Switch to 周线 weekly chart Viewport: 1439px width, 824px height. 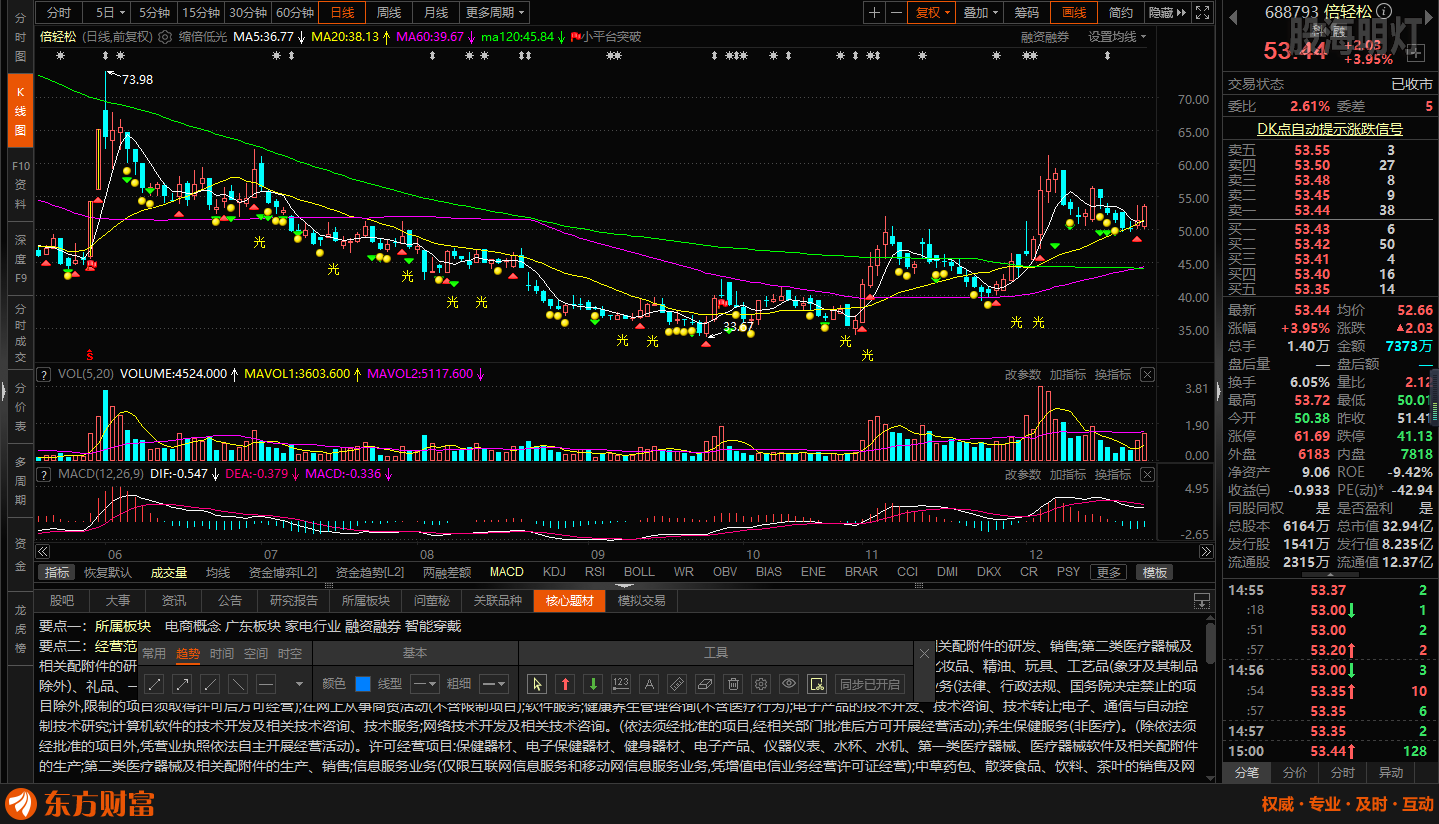(x=389, y=13)
